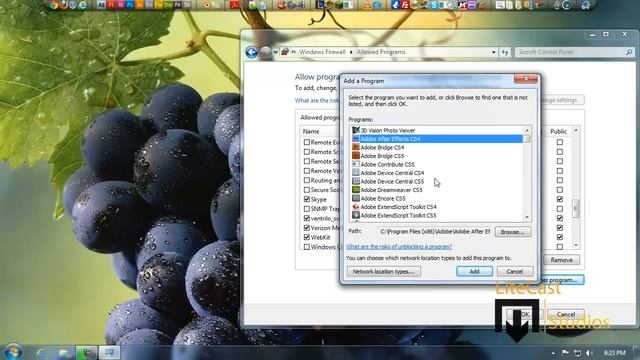
Task: Check the Routing and Remote checkbox
Action: (307, 180)
